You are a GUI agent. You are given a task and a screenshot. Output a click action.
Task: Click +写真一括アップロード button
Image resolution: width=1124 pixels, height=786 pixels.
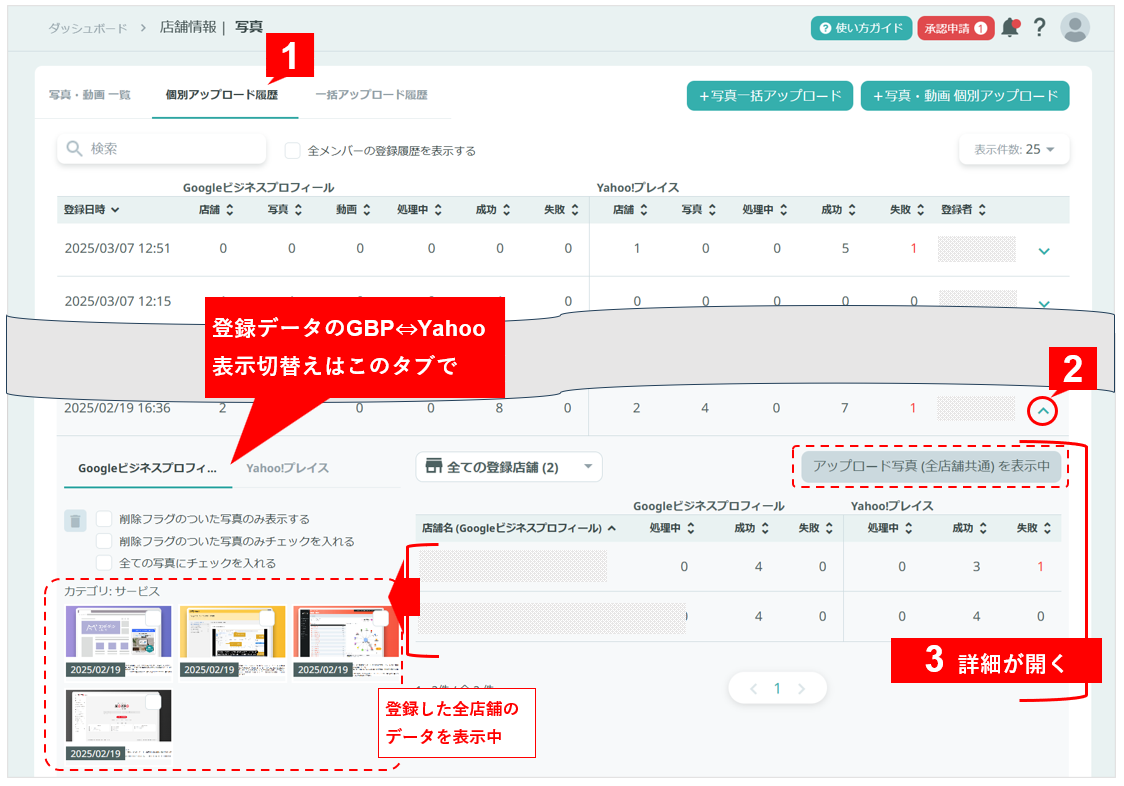tap(769, 96)
